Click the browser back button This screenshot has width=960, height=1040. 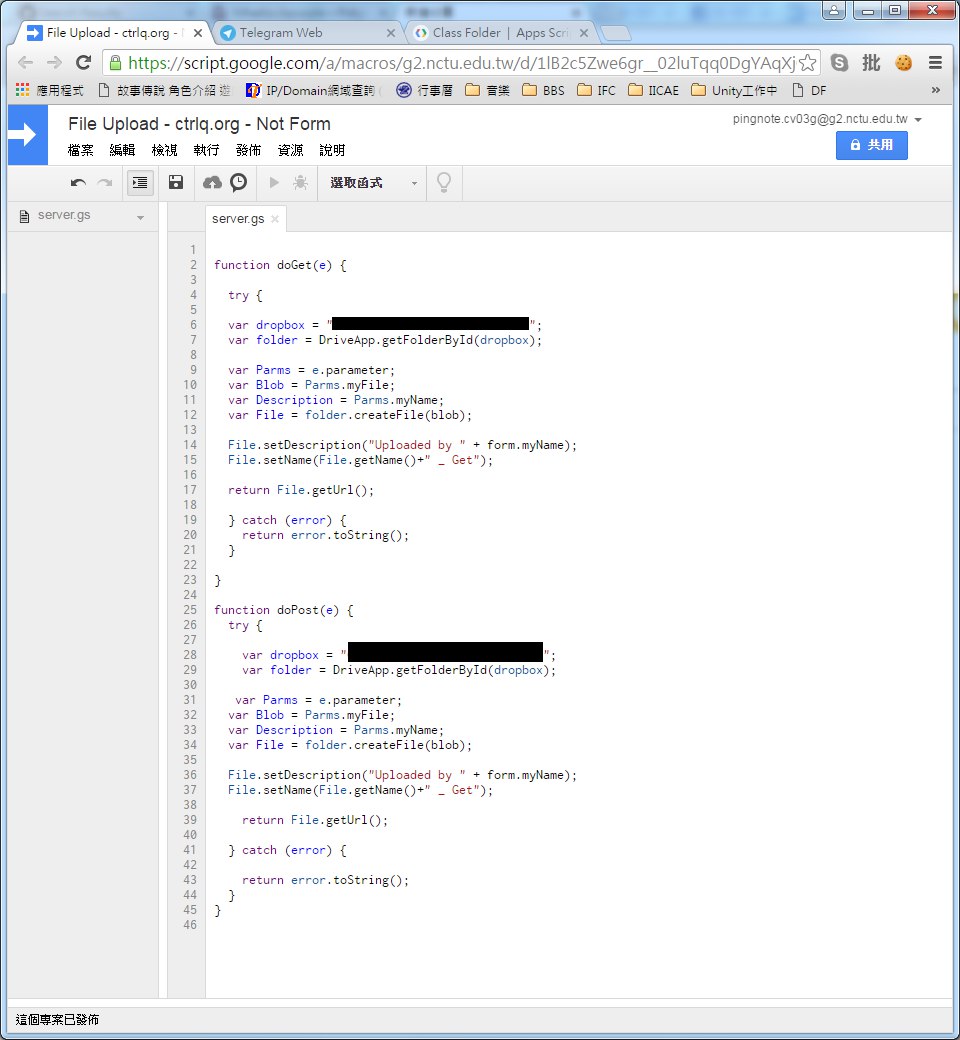26,63
